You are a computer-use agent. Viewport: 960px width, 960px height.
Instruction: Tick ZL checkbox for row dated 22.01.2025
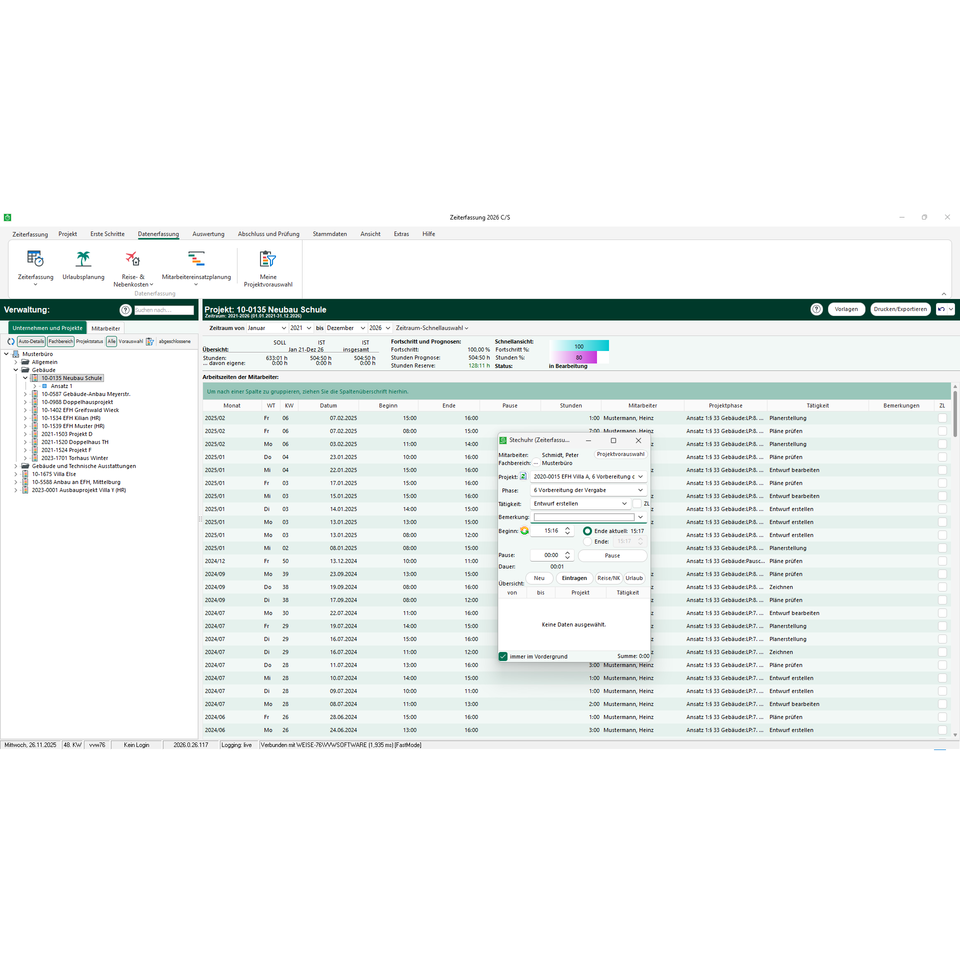(942, 470)
